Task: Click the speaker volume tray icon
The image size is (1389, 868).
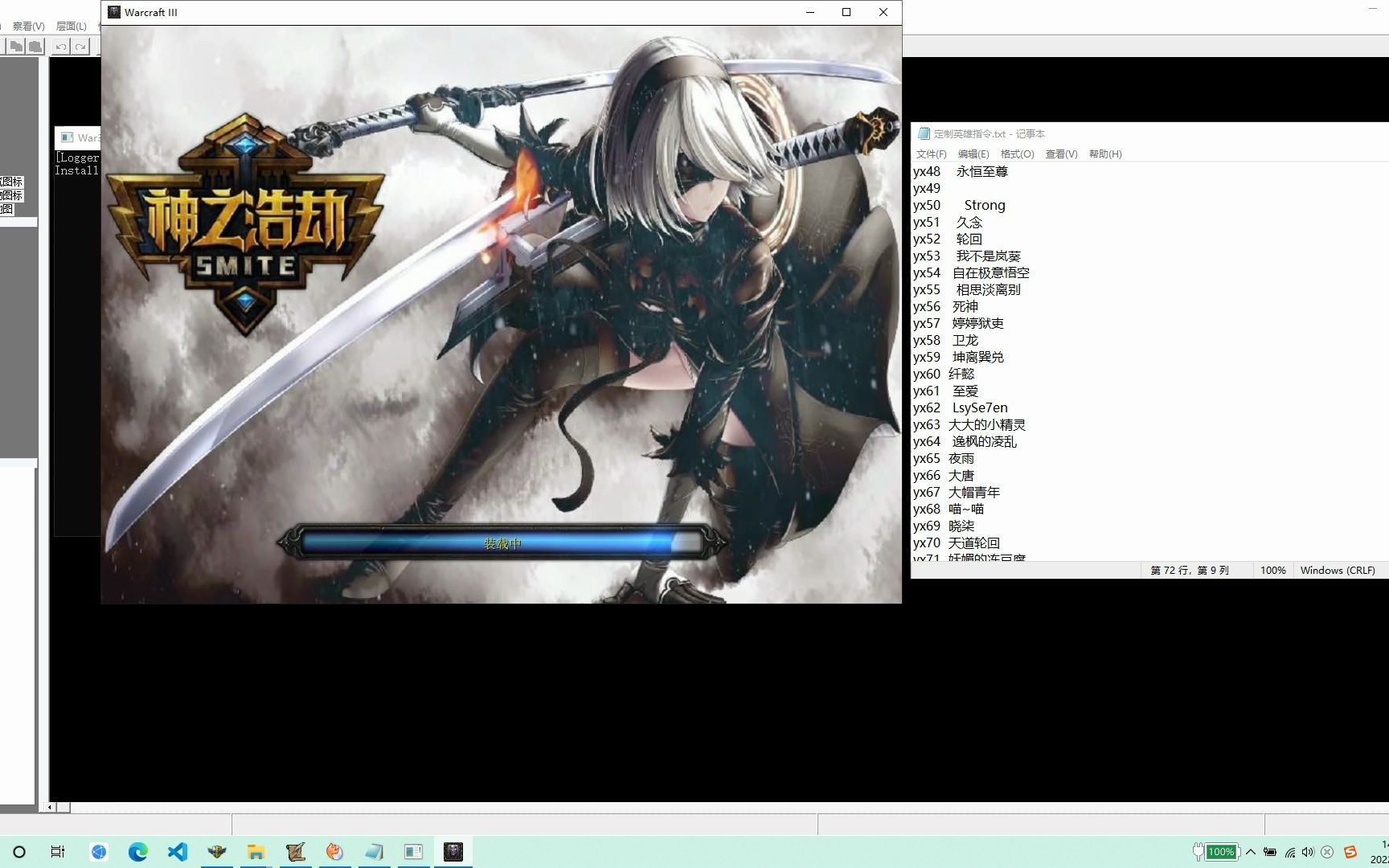Action: point(1308,852)
